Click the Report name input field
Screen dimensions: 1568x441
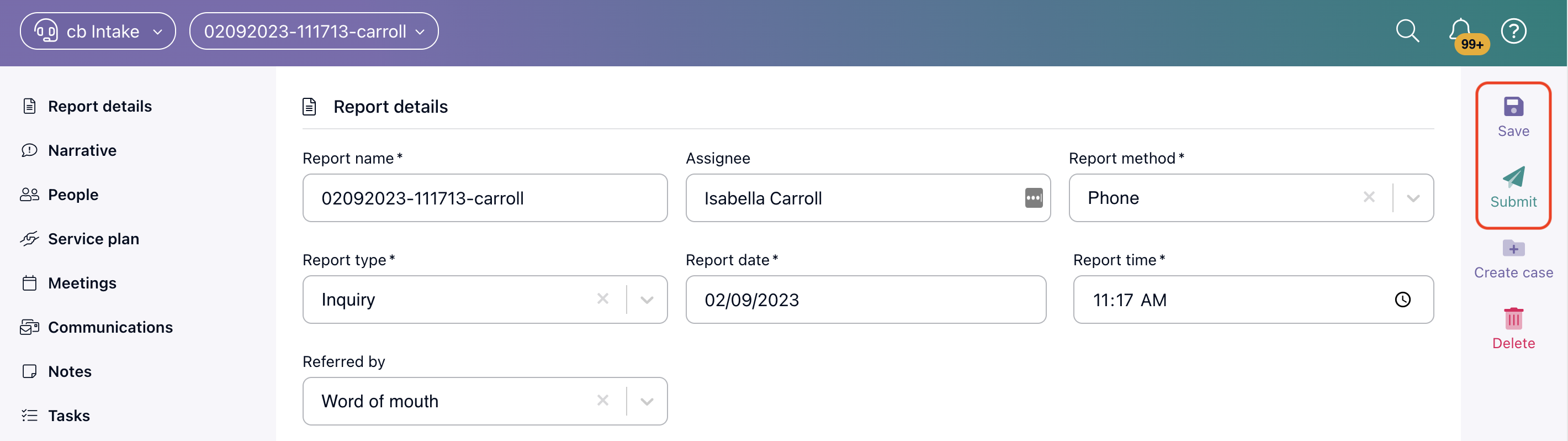pyautogui.click(x=485, y=198)
